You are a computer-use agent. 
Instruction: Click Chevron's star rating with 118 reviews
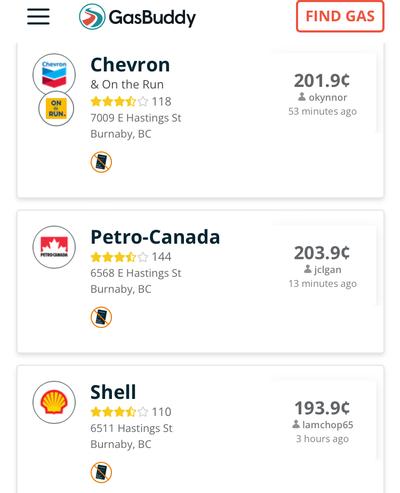tap(131, 101)
